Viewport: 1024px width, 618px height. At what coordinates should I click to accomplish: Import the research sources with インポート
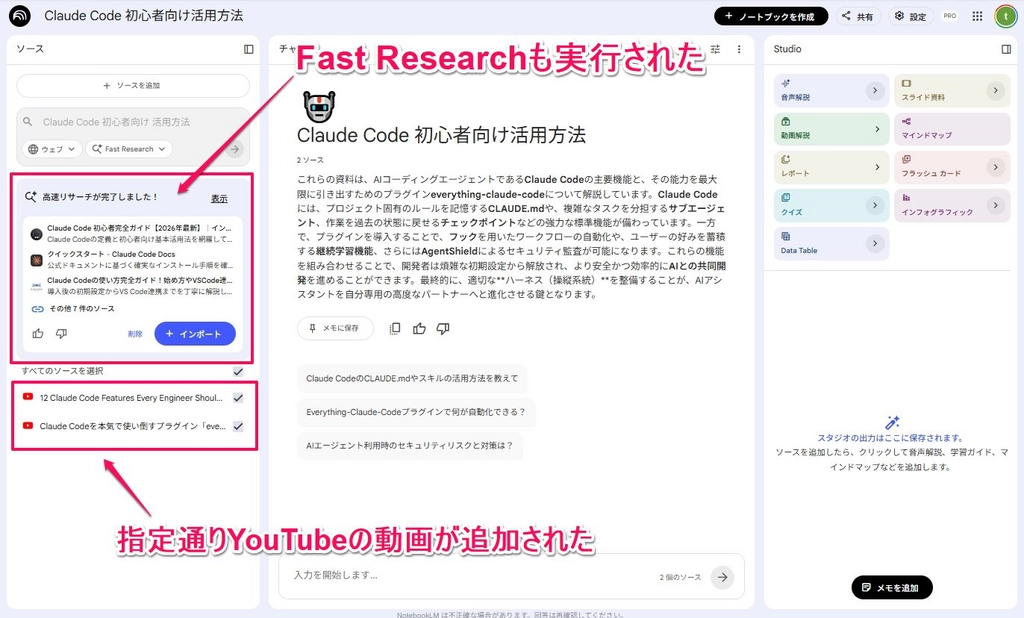[x=195, y=334]
